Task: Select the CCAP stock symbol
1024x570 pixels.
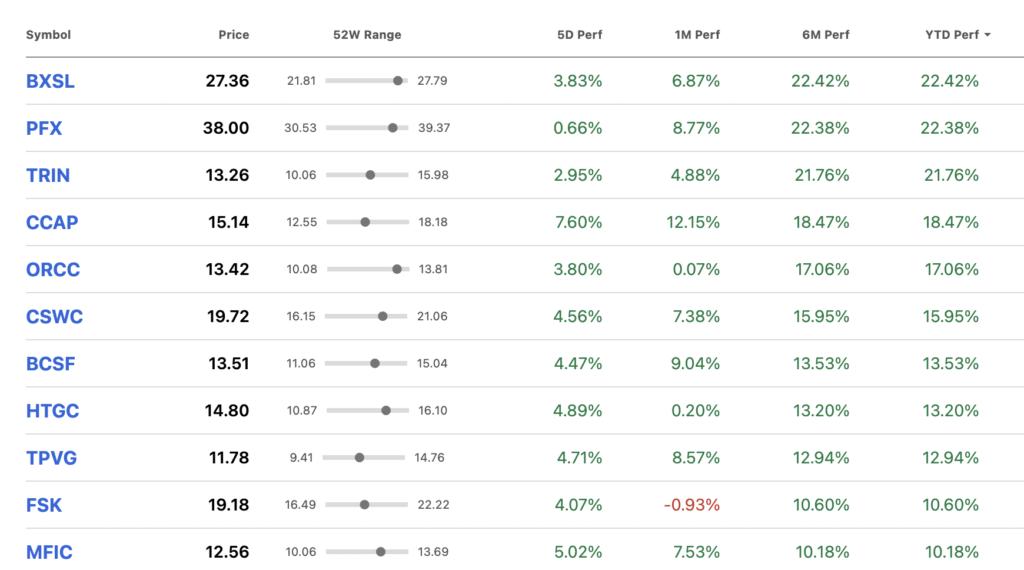Action: [x=52, y=222]
